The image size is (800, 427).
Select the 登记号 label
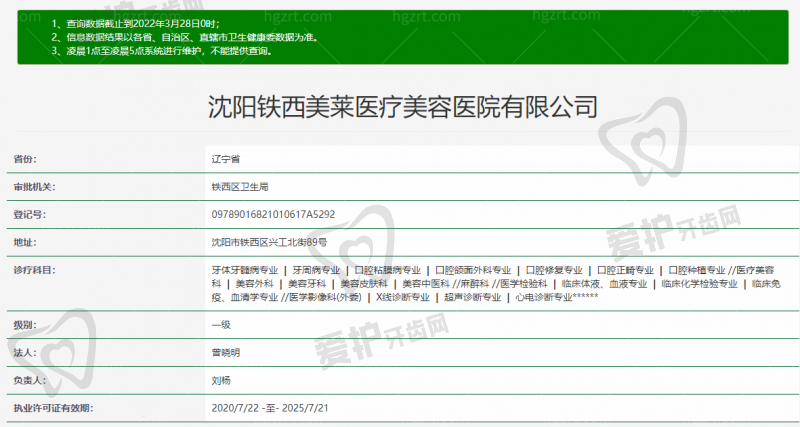point(30,215)
